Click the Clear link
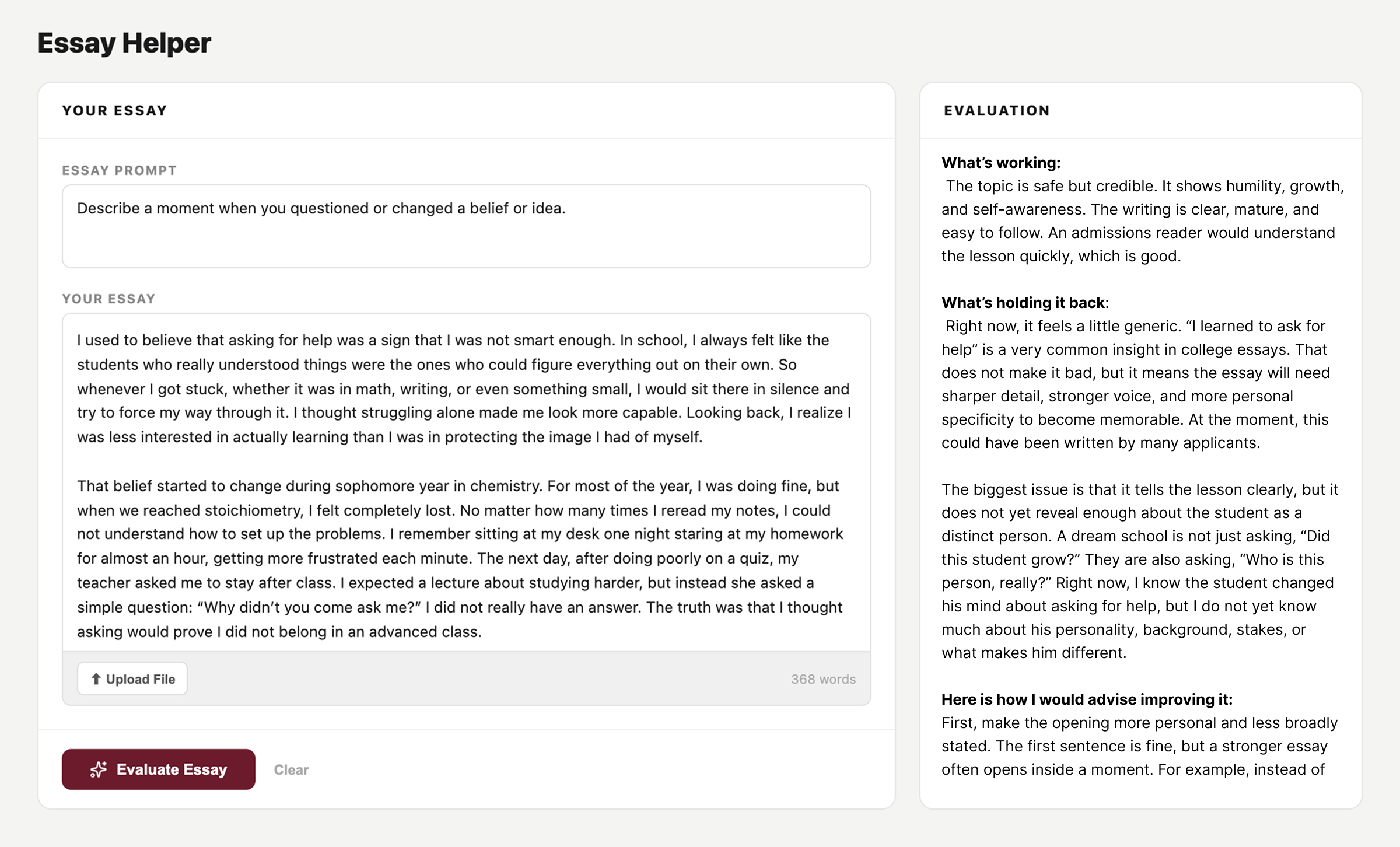1400x847 pixels. click(291, 769)
